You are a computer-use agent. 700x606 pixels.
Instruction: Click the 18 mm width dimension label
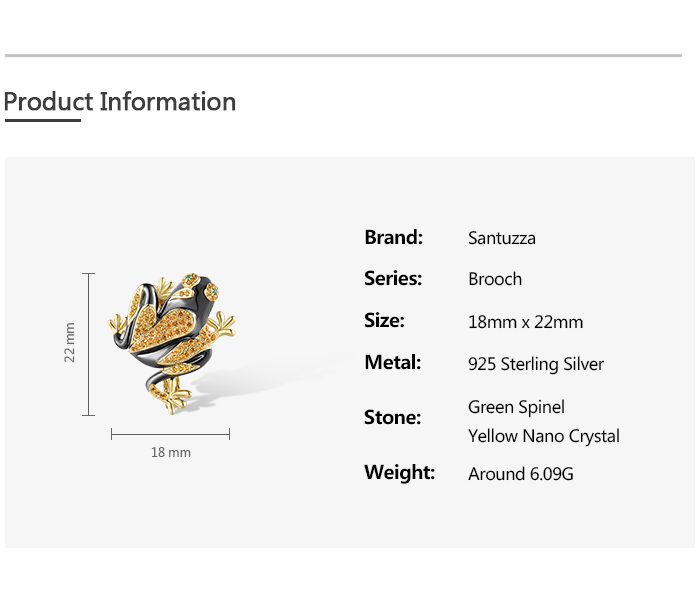[x=171, y=453]
